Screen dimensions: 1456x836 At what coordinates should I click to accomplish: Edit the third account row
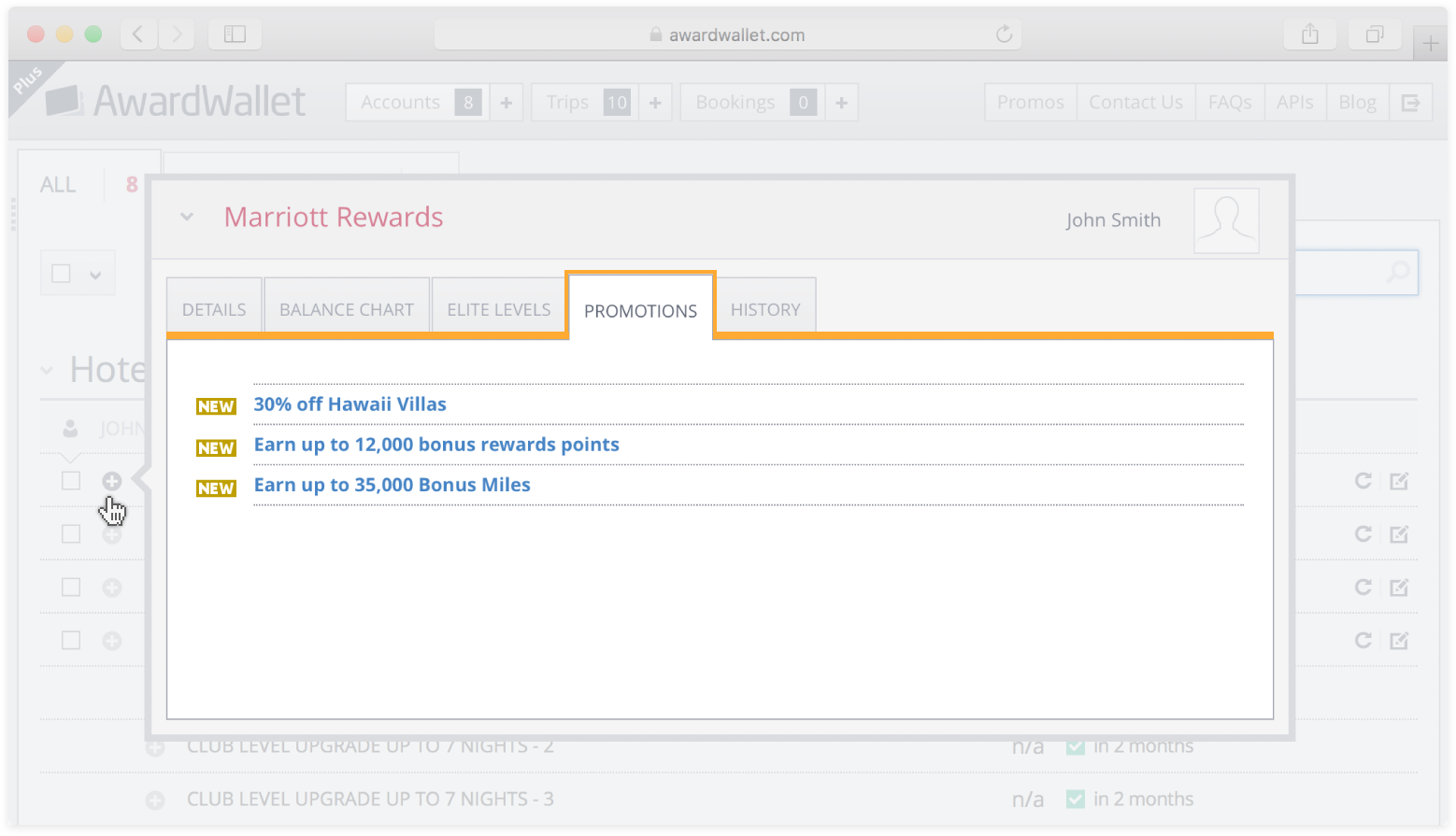[x=1399, y=588]
